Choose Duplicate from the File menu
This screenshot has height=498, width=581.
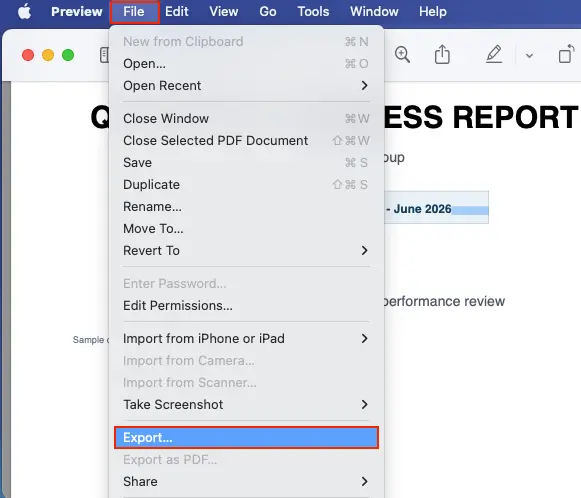tap(246, 185)
